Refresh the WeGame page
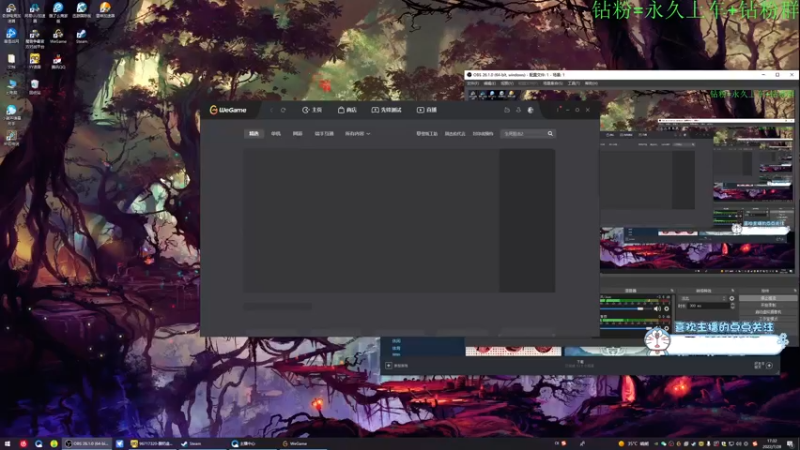Viewport: 800px width, 450px height. (283, 110)
